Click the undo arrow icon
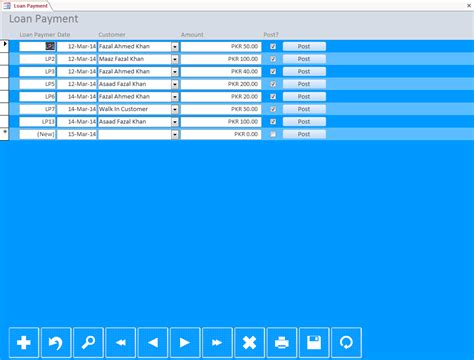Image resolution: width=474 pixels, height=360 pixels. coord(56,342)
